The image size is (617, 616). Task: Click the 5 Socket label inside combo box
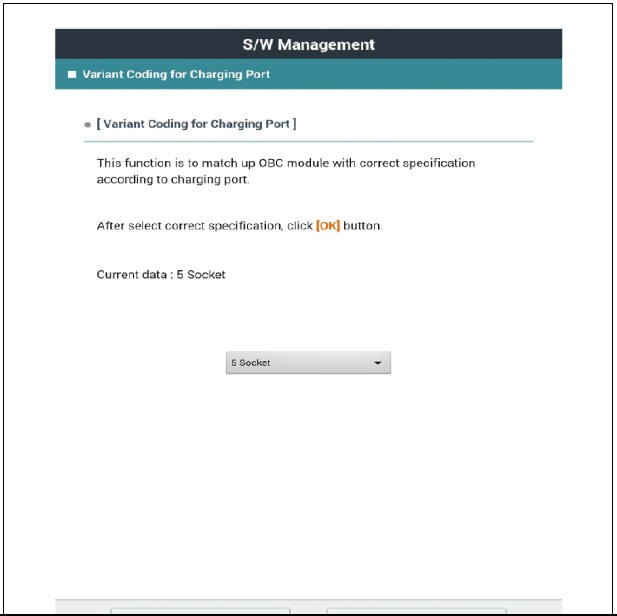[251, 363]
